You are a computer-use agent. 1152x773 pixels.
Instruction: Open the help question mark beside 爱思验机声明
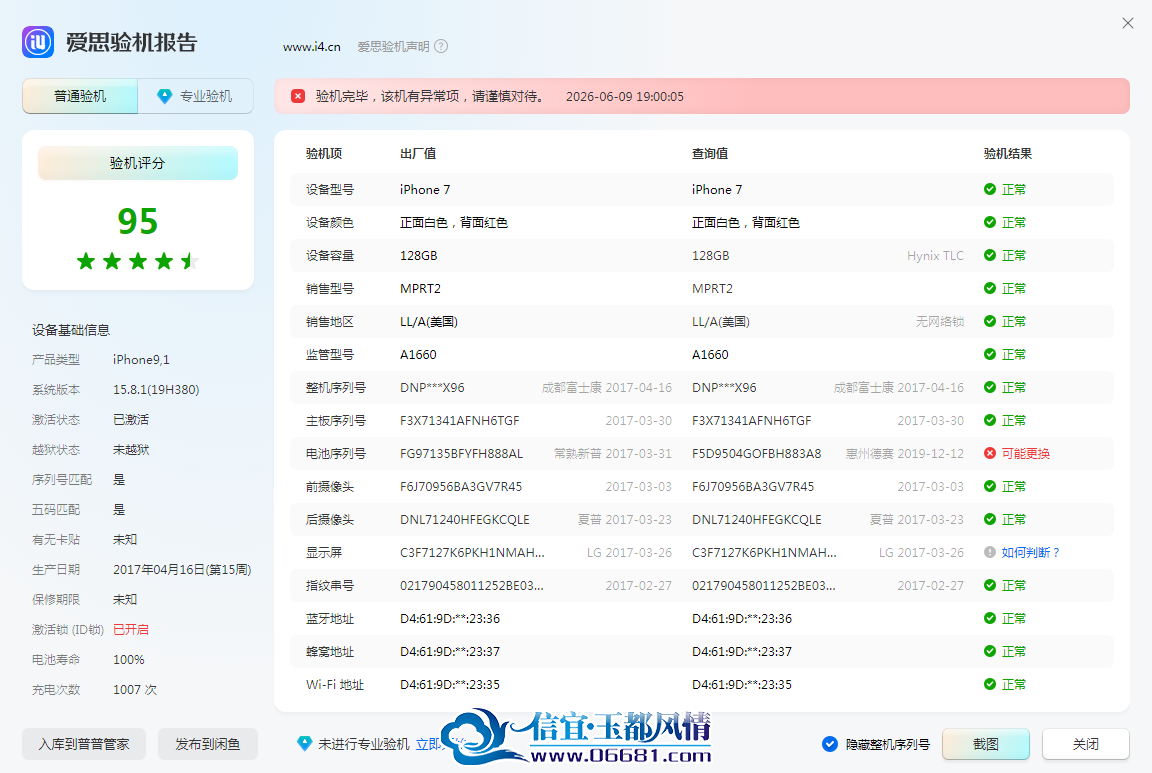tap(441, 46)
